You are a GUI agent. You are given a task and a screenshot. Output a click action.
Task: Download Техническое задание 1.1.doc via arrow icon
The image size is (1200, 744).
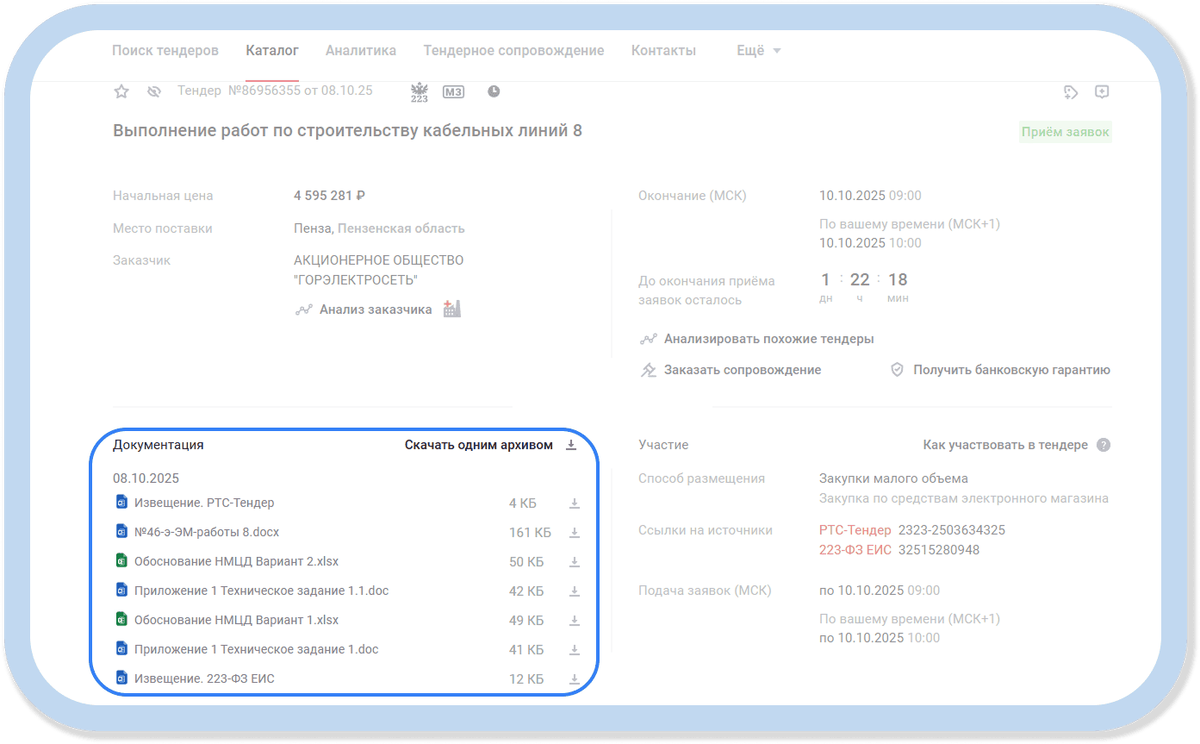[x=575, y=591]
